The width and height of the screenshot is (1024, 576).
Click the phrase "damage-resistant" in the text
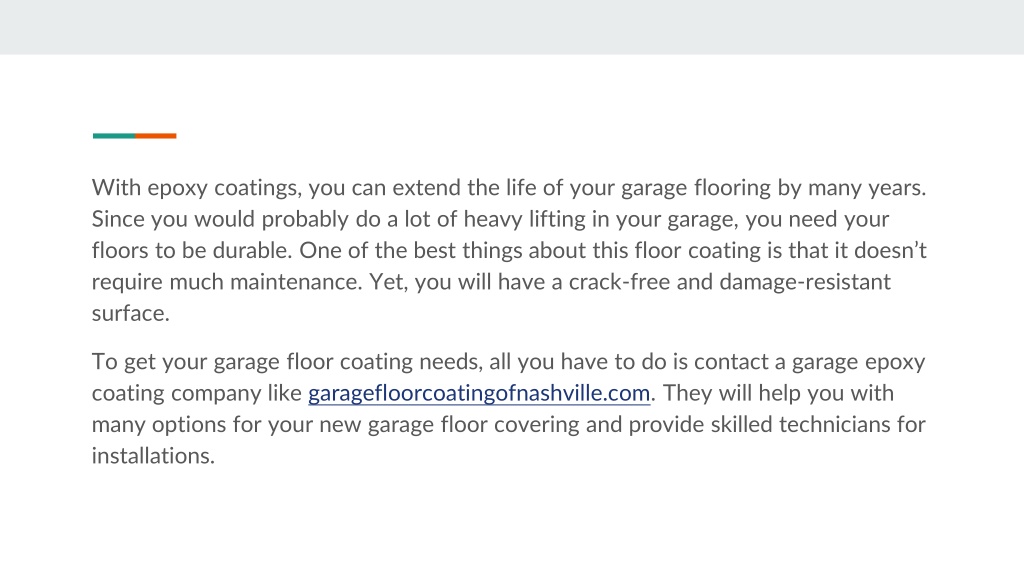[x=805, y=282]
